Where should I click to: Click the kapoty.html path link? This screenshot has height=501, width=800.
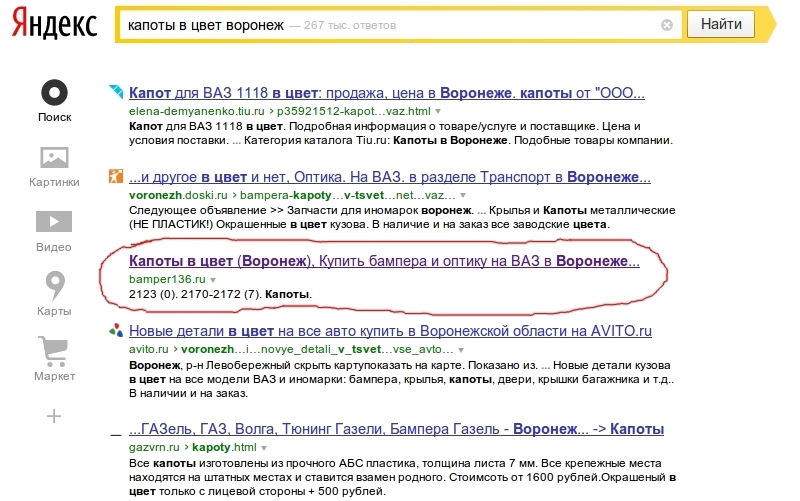tap(224, 447)
